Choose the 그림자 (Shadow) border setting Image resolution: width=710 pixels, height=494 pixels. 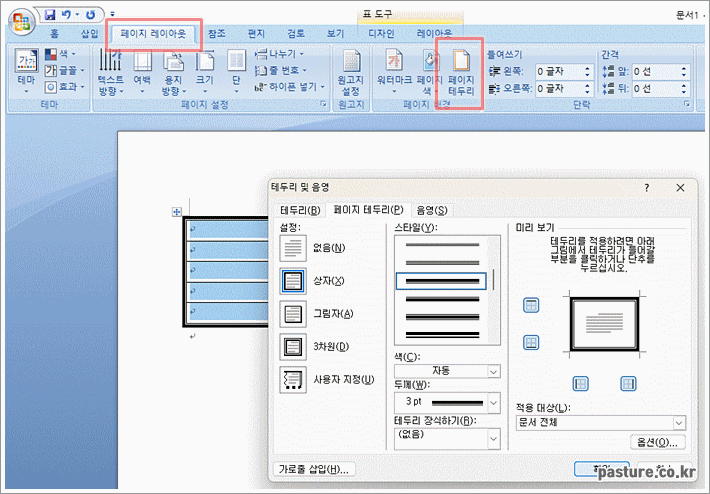click(x=293, y=314)
